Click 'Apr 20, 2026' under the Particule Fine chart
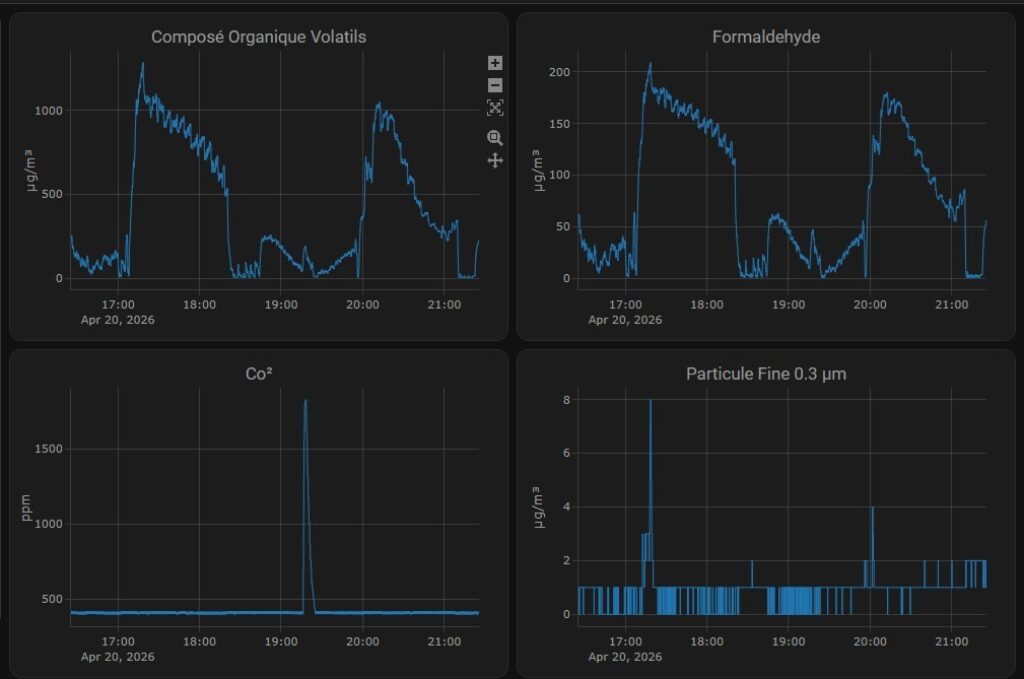 [x=625, y=657]
